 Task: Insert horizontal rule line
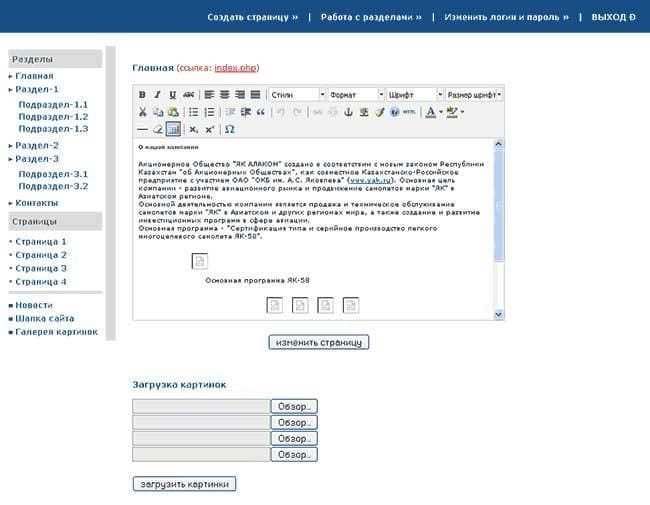click(x=142, y=129)
